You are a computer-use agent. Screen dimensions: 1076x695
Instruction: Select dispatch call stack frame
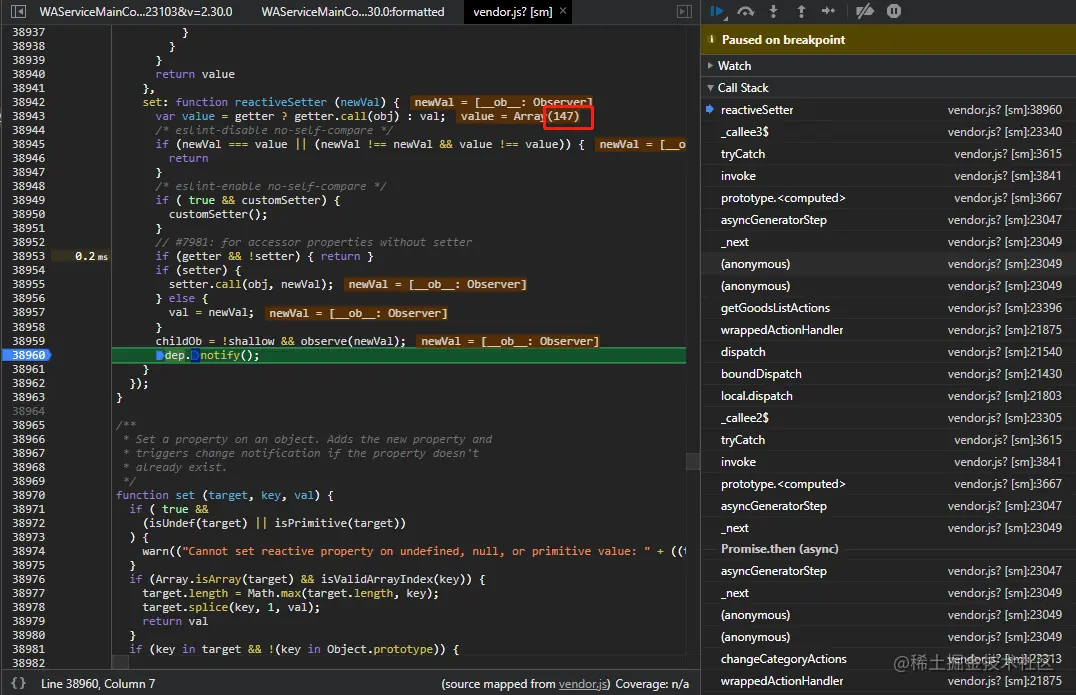[889, 352]
